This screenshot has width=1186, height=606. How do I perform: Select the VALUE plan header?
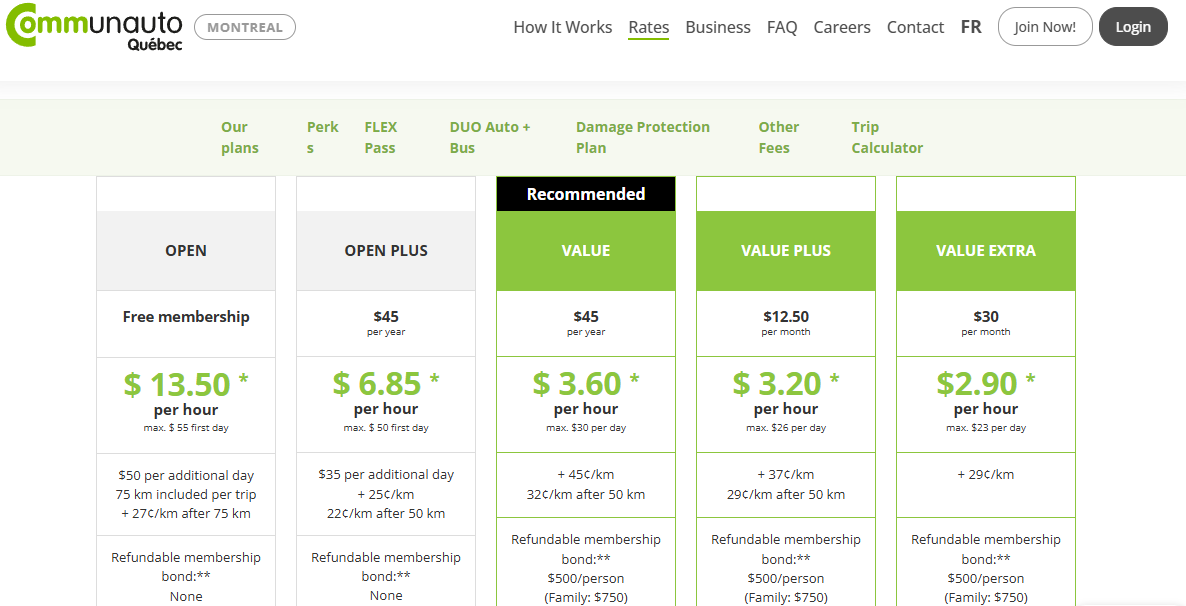click(x=586, y=250)
